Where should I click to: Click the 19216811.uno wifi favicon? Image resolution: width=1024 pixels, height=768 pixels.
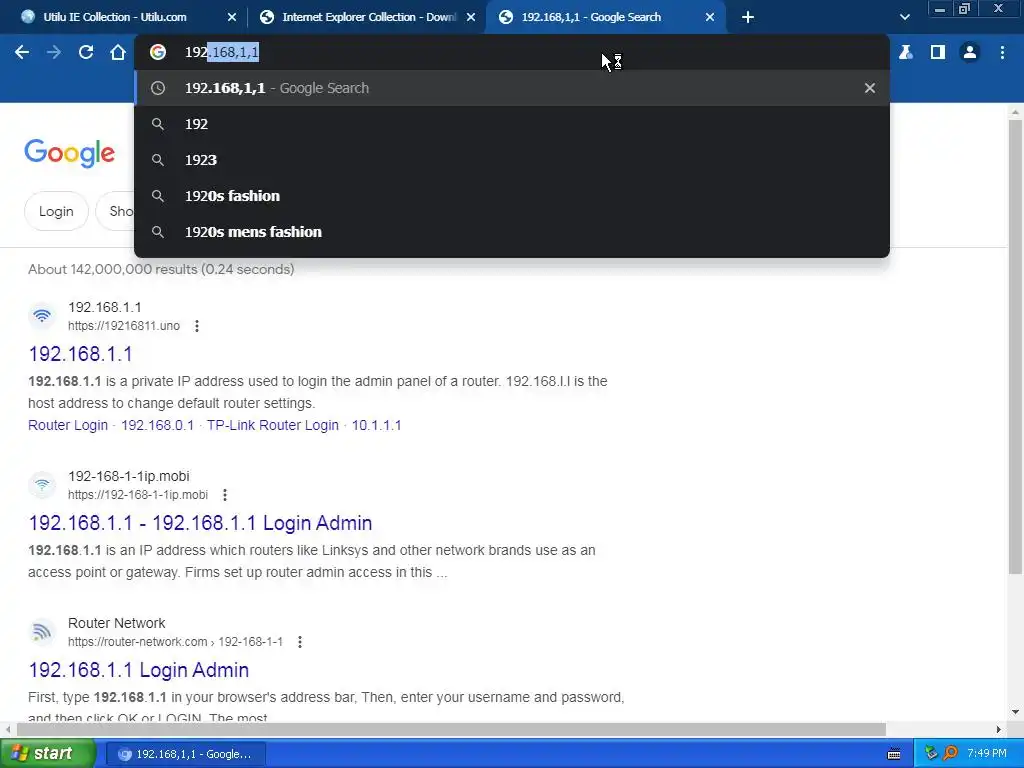42,316
